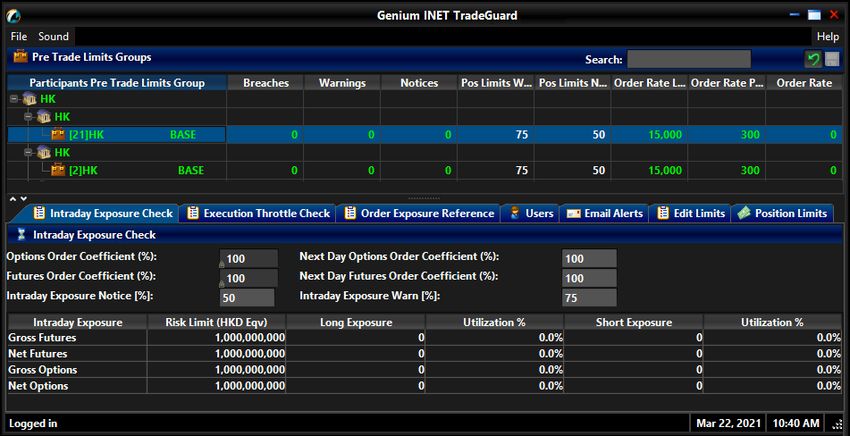The width and height of the screenshot is (850, 436).
Task: Click the Logged in status text
Action: tap(33, 424)
